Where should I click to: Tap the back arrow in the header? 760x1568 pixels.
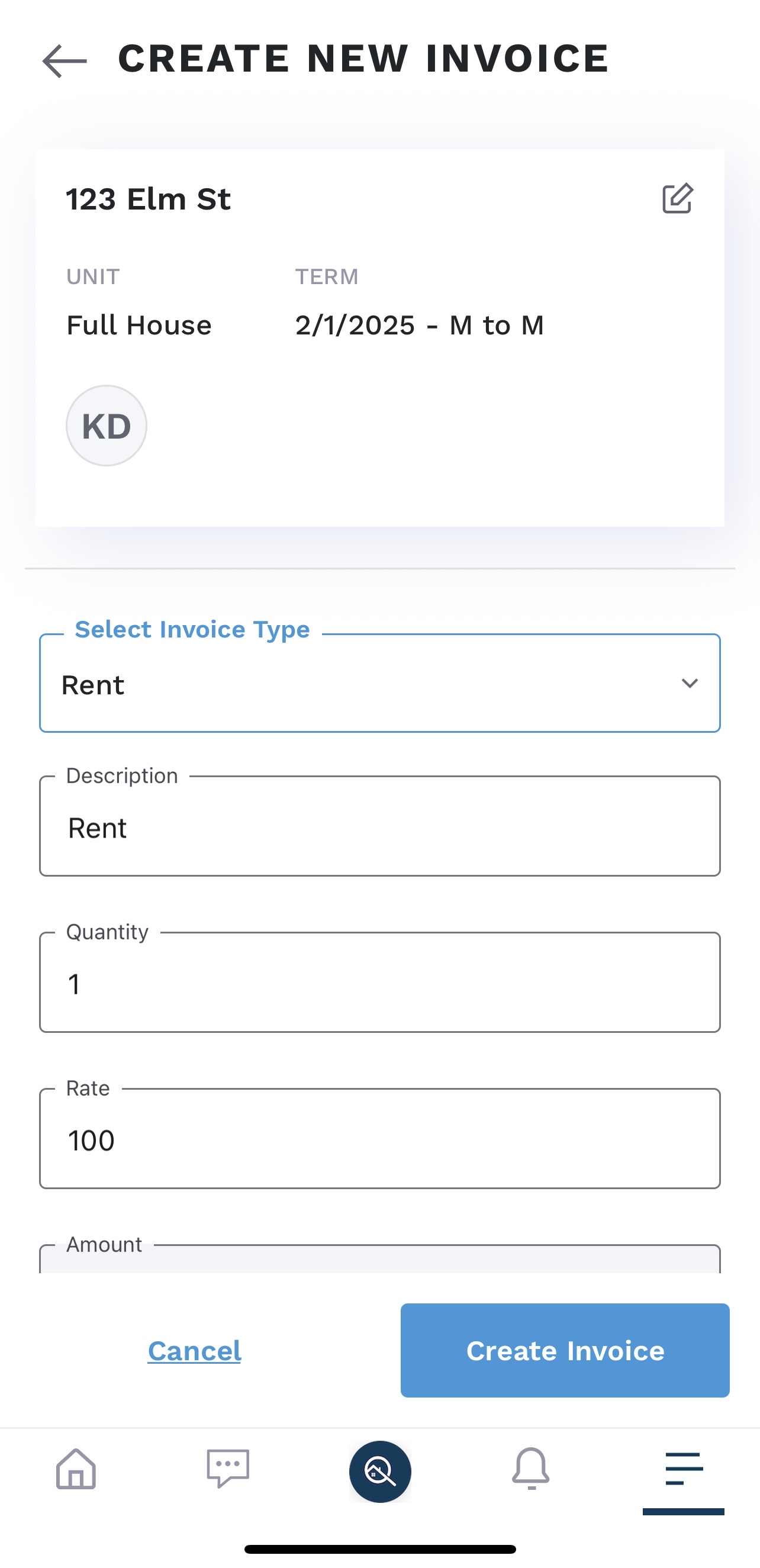click(x=65, y=61)
